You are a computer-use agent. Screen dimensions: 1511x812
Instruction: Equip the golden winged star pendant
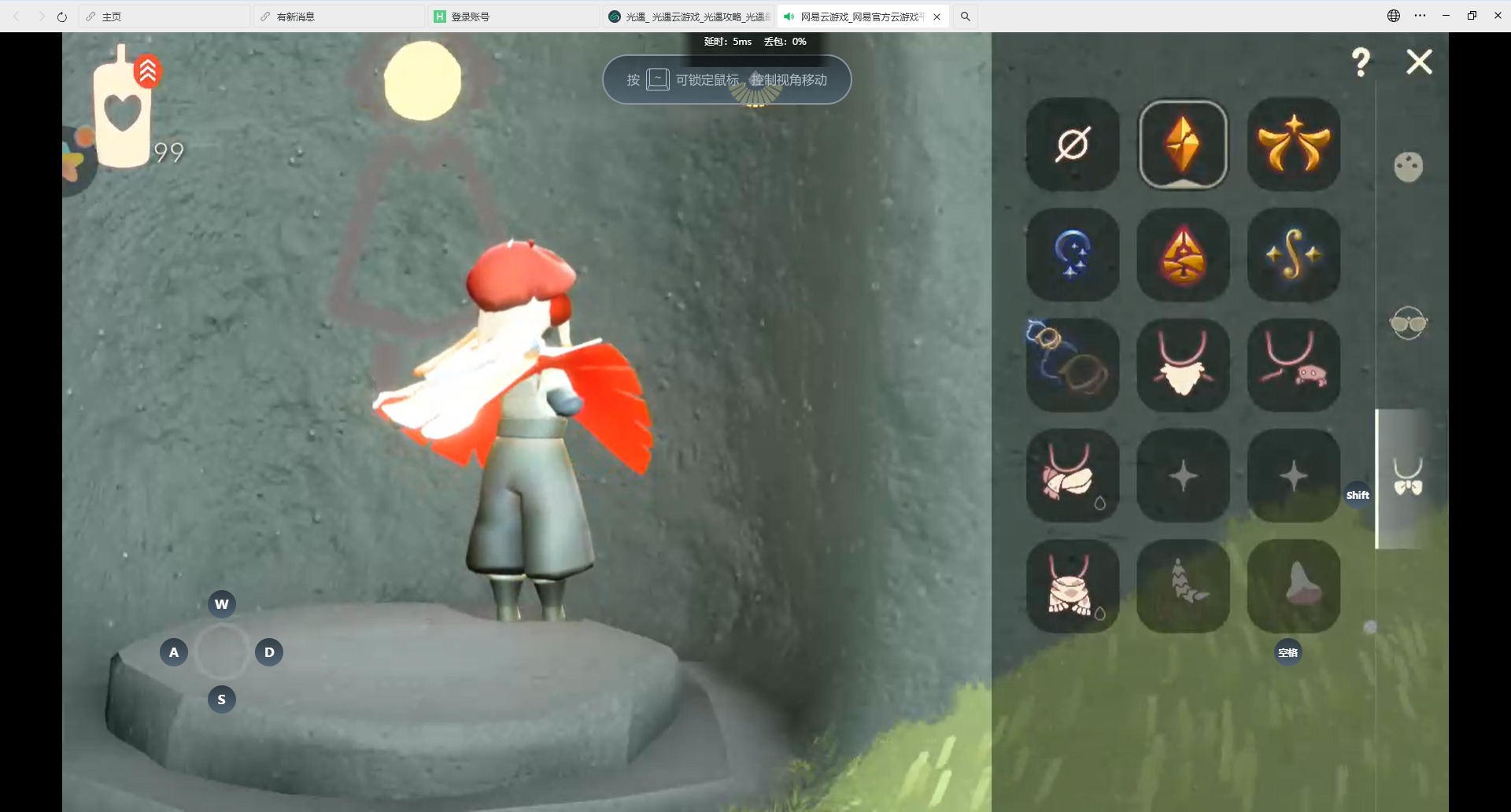coord(1294,144)
